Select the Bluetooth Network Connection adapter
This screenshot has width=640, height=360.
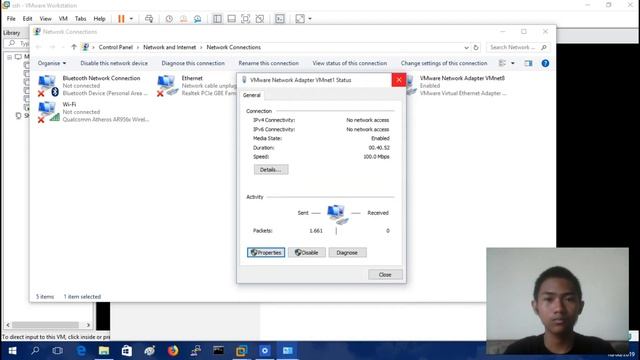[x=93, y=86]
